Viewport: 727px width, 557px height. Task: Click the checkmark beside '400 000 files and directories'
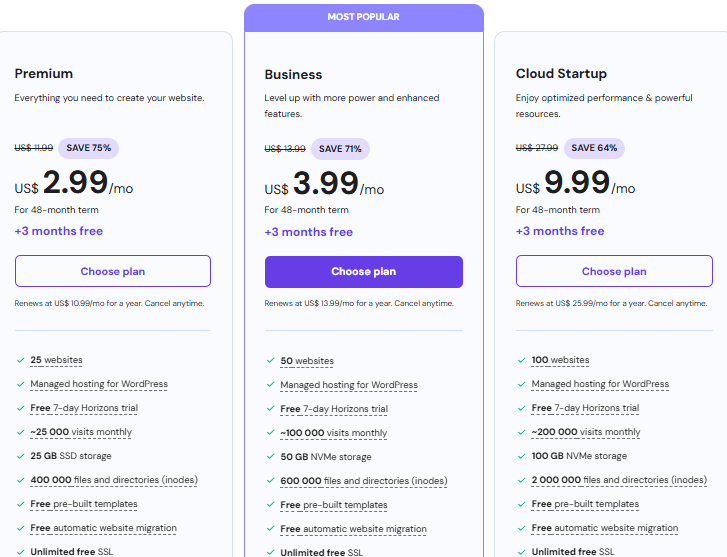[20, 480]
